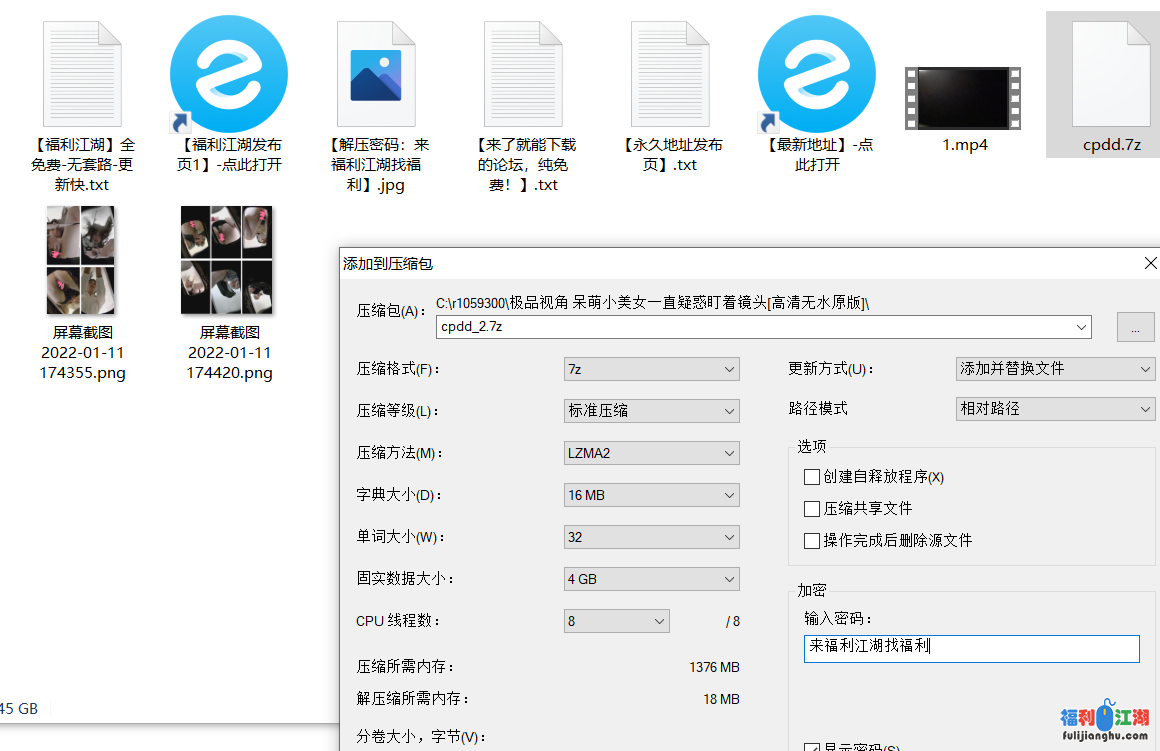The width and height of the screenshot is (1160, 751).
Task: Open the 【福利江湖】全免费-无套路-更新快 text file
Action: coord(81,72)
